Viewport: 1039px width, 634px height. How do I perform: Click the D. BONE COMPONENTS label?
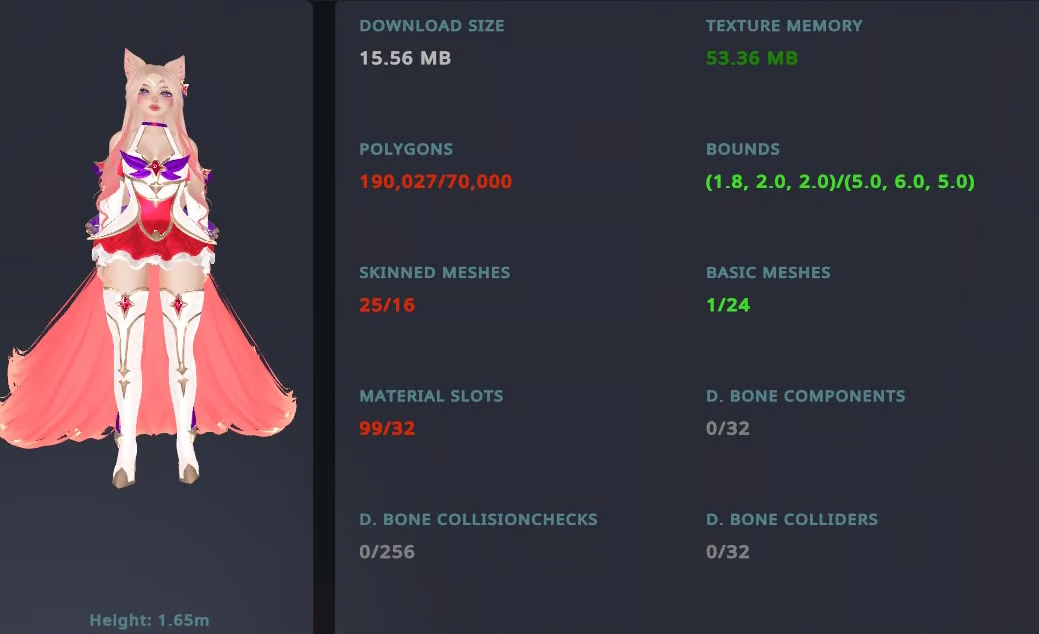[806, 396]
